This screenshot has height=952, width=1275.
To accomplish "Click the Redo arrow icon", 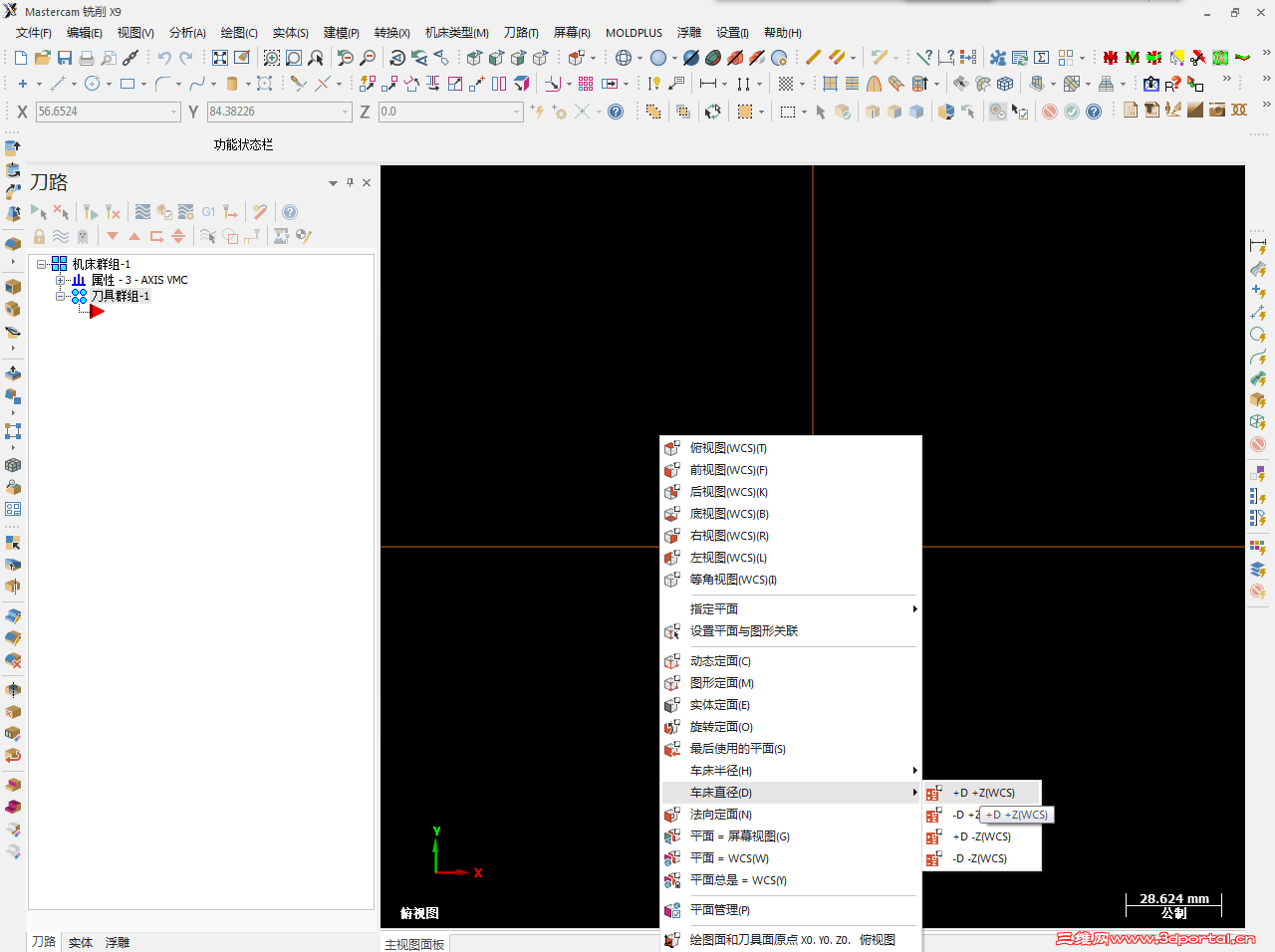I will (x=186, y=58).
